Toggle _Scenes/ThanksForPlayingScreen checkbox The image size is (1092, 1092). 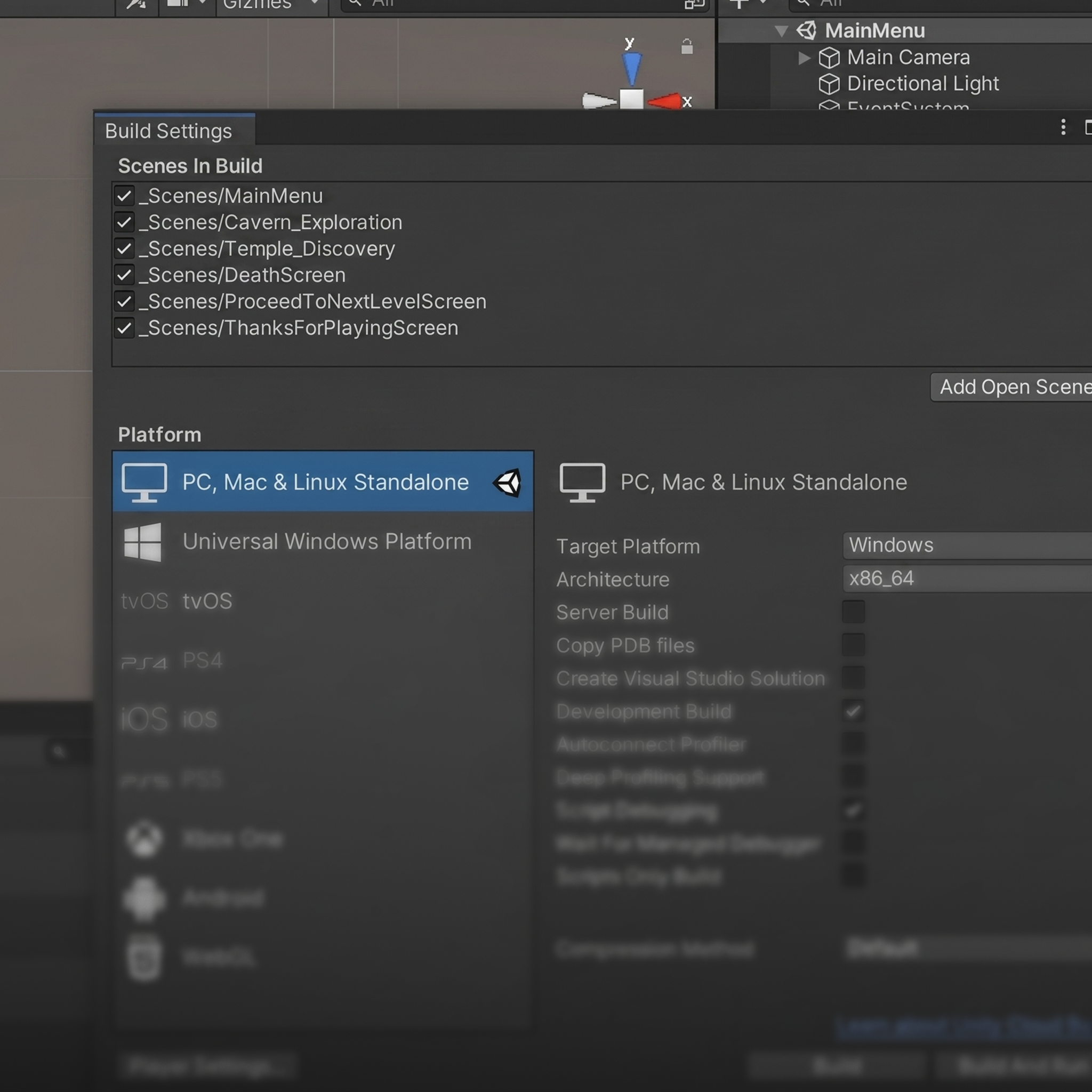pos(124,328)
